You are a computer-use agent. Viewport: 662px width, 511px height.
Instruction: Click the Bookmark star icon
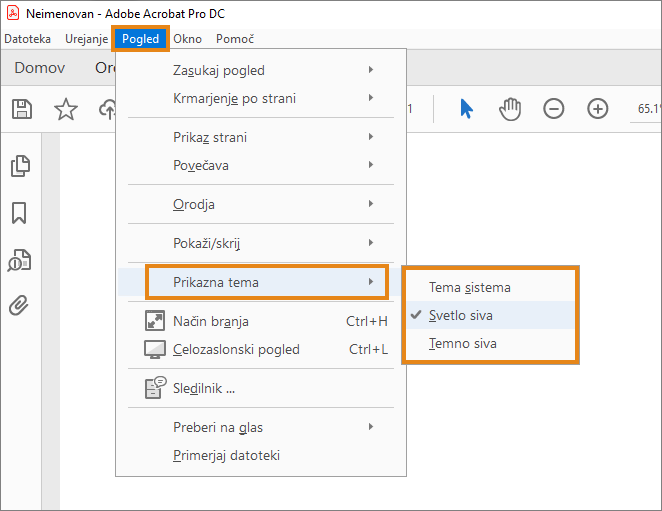[66, 109]
